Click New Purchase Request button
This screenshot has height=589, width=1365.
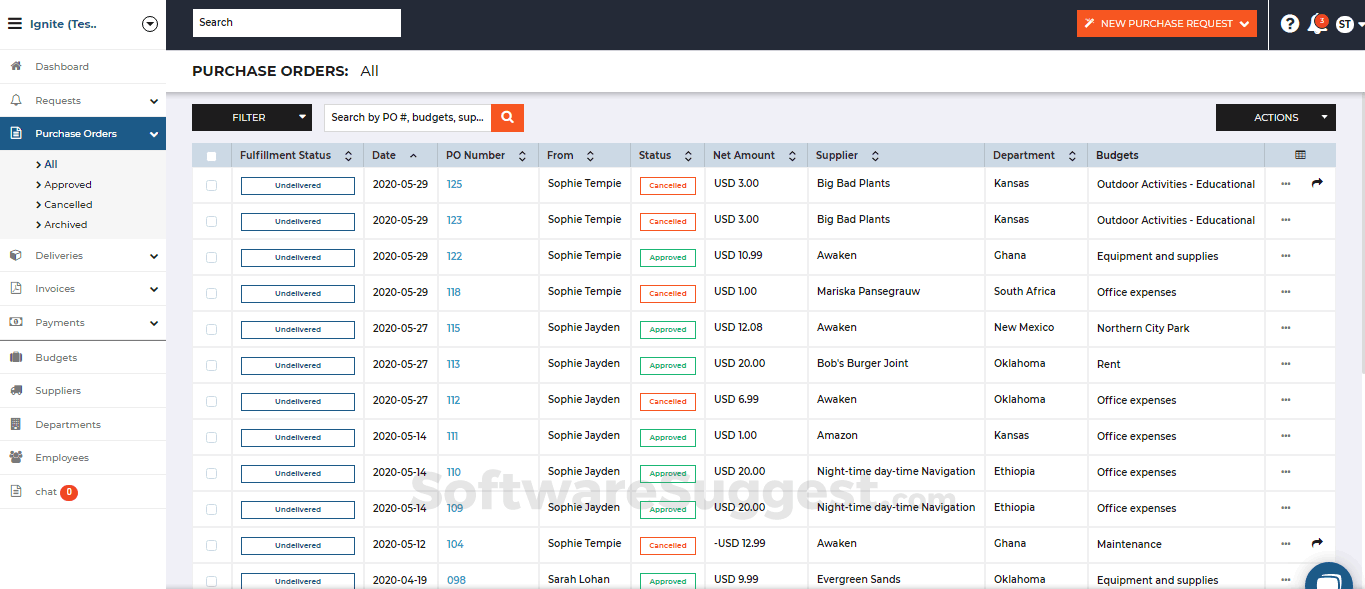1166,24
